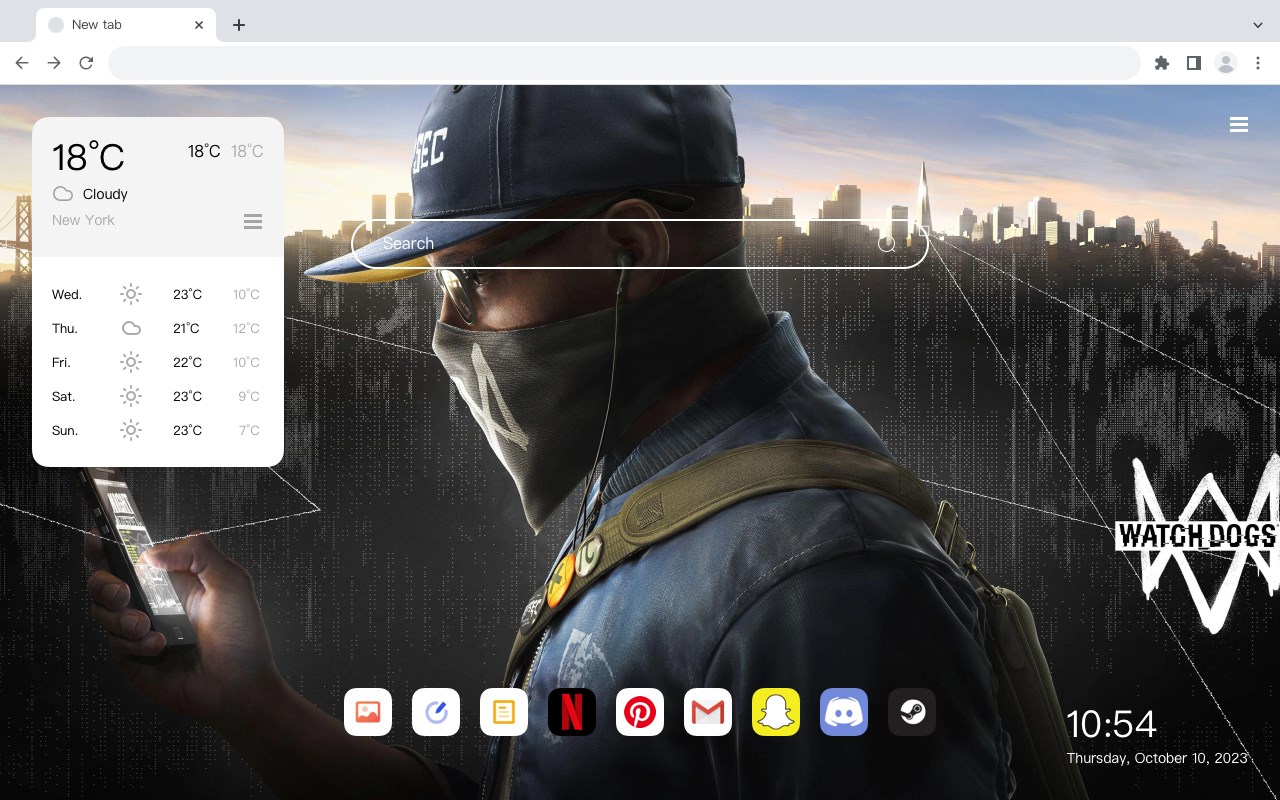Click the cloud icon in the Thu. row
This screenshot has width=1280, height=800.
[x=131, y=328]
